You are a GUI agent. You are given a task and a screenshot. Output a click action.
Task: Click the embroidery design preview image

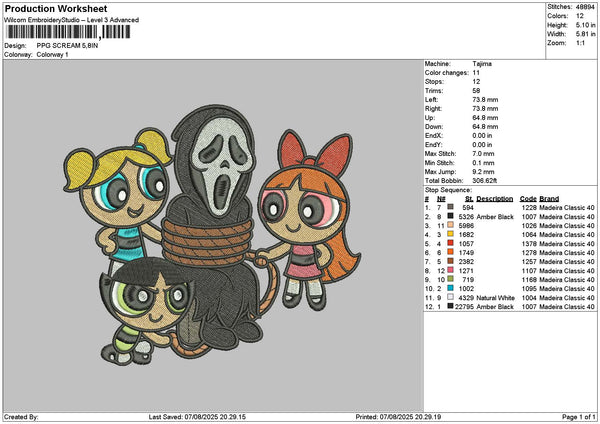212,235
